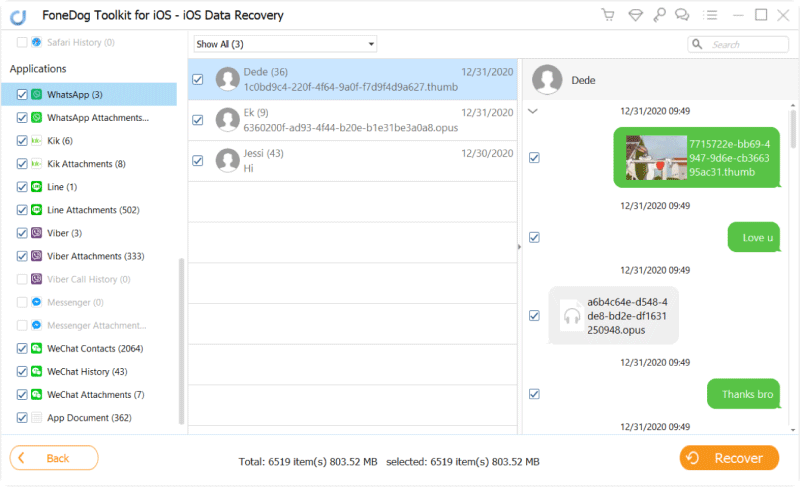Select Viber (3) category
Viewport: 800px width, 487px height.
coord(64,233)
